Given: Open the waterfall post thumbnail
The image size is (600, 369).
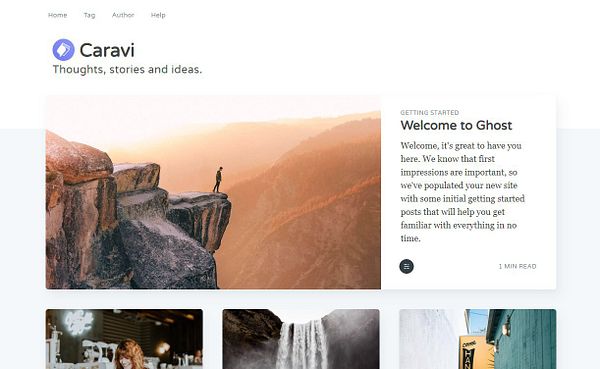Looking at the screenshot, I should (x=301, y=339).
